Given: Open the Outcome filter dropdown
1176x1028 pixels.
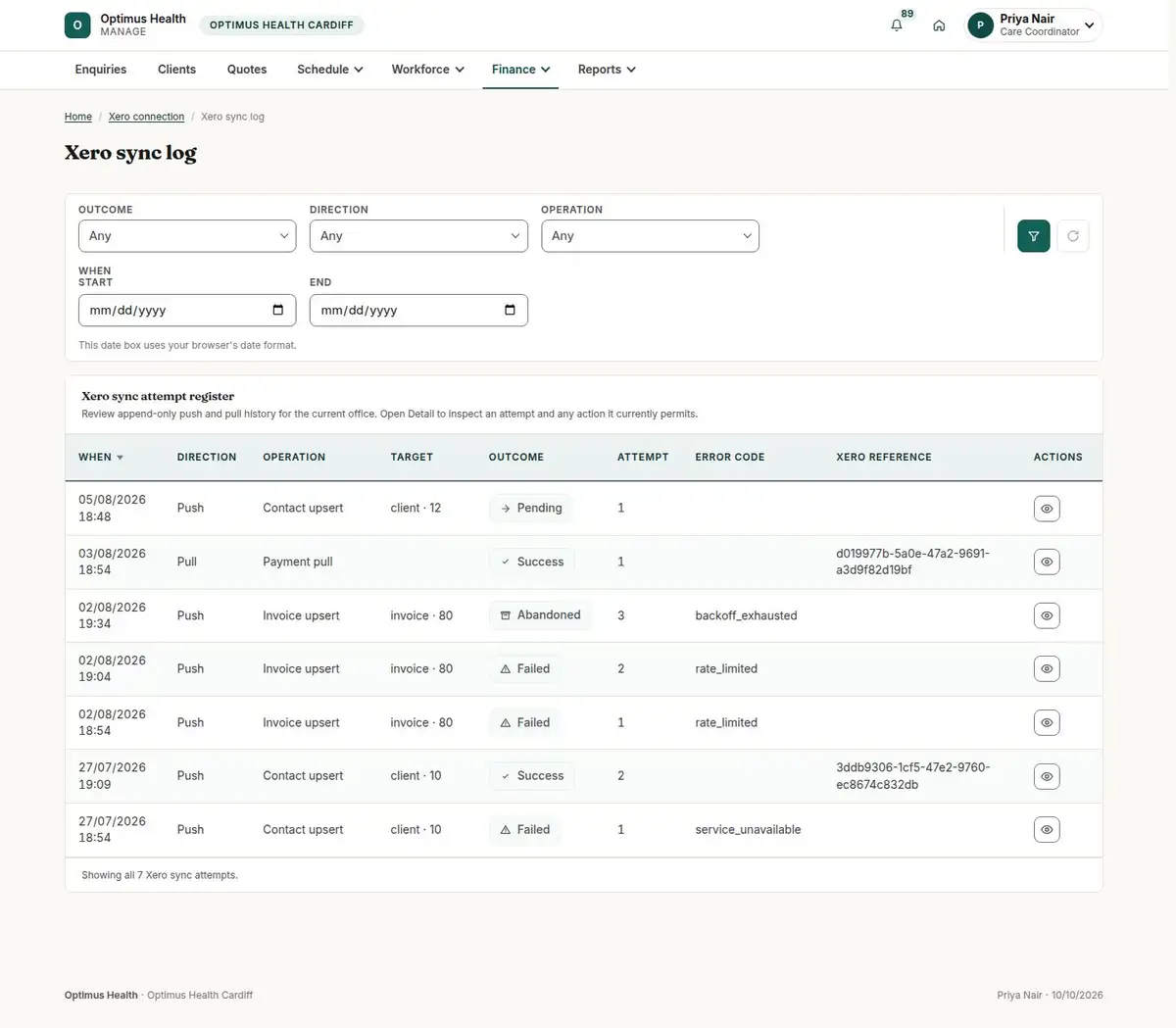Looking at the screenshot, I should coord(187,236).
